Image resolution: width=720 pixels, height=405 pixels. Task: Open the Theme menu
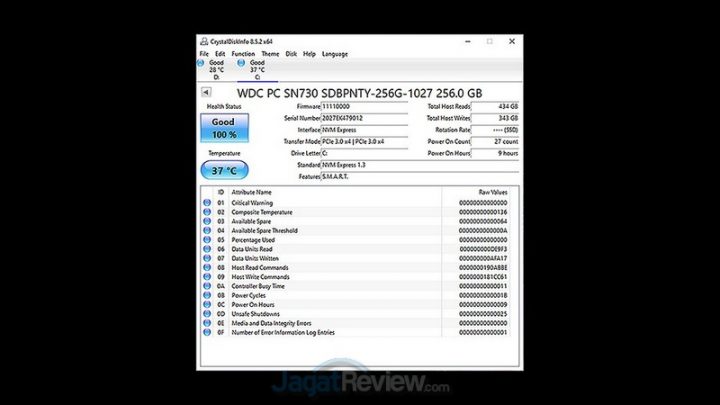coord(270,54)
